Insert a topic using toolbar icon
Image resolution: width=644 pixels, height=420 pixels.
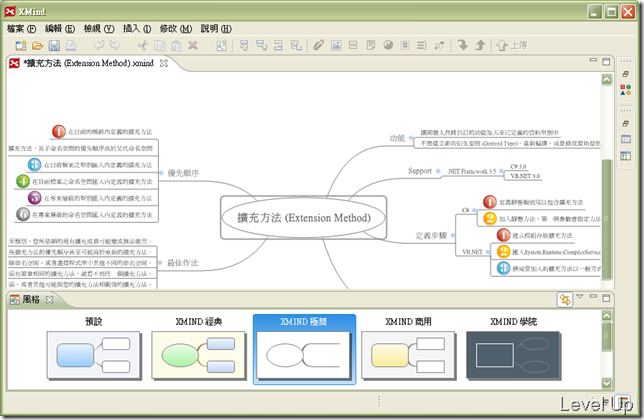(244, 45)
